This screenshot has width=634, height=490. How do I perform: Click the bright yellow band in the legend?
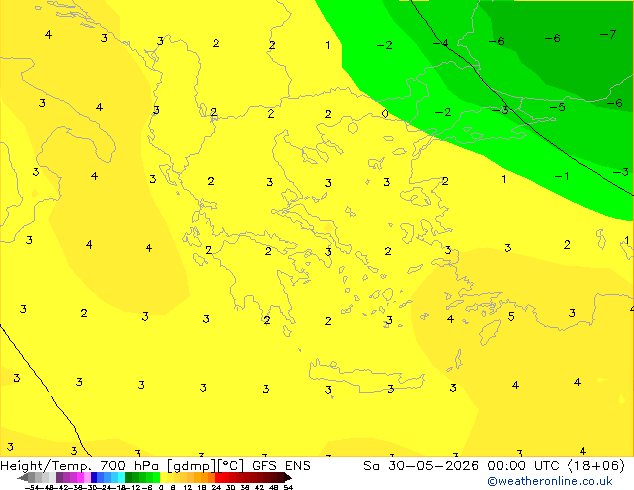point(163,477)
